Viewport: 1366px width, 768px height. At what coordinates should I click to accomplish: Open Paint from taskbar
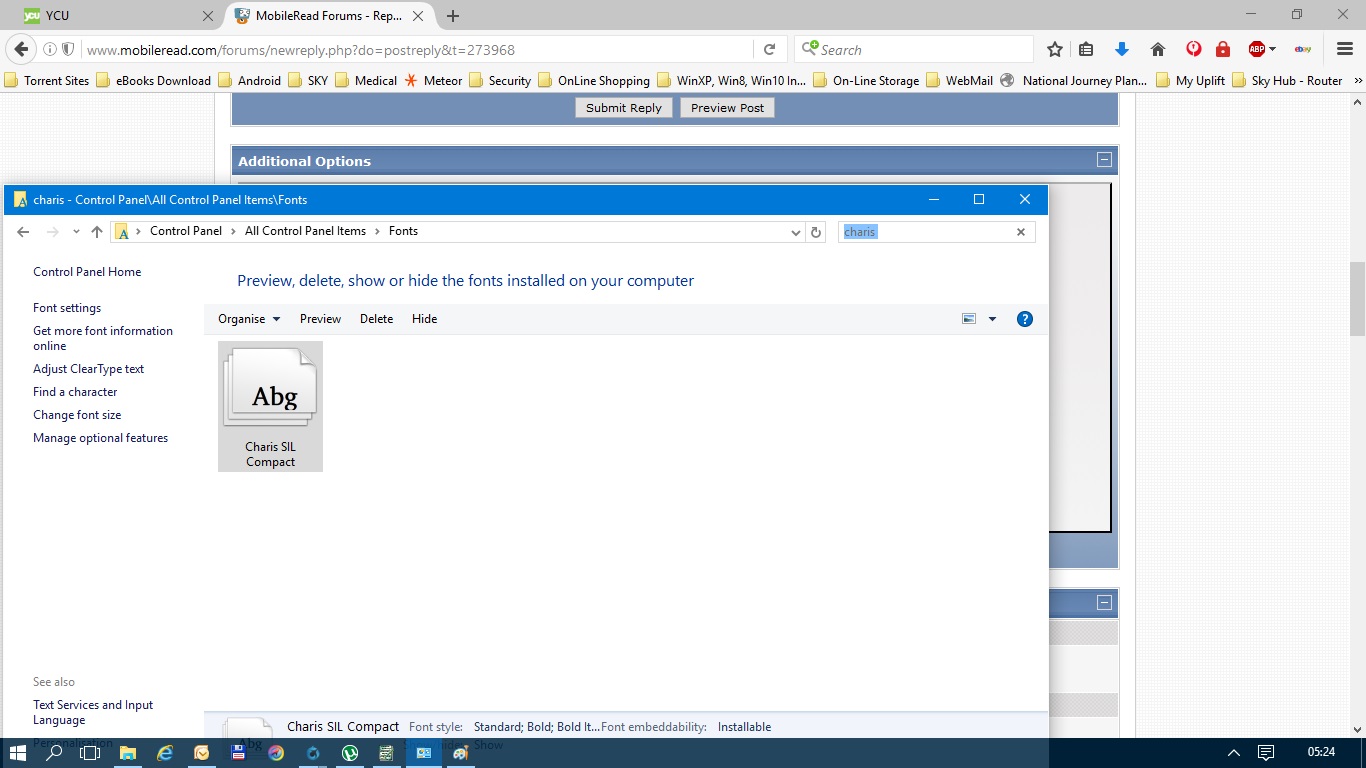pyautogui.click(x=461, y=752)
